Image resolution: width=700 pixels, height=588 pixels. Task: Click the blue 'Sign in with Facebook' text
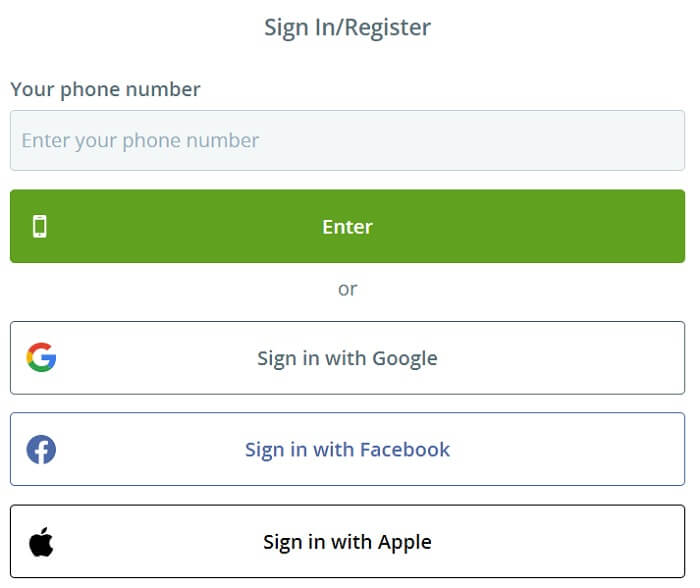347,450
